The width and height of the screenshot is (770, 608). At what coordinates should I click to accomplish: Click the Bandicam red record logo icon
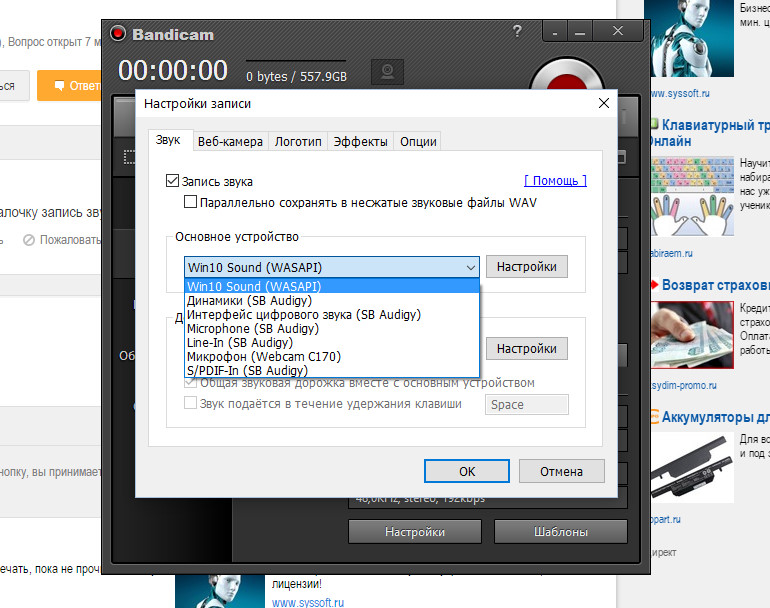118,33
